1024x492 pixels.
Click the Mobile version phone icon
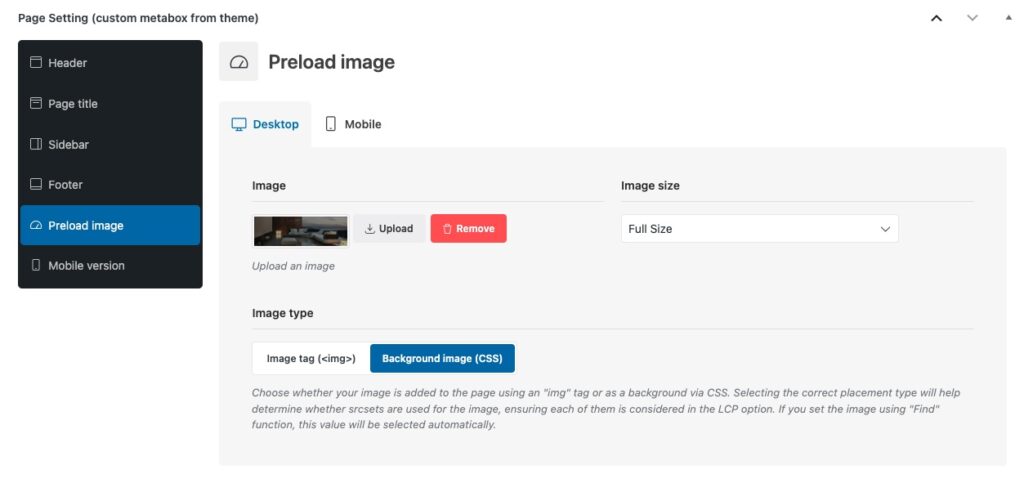tap(36, 266)
